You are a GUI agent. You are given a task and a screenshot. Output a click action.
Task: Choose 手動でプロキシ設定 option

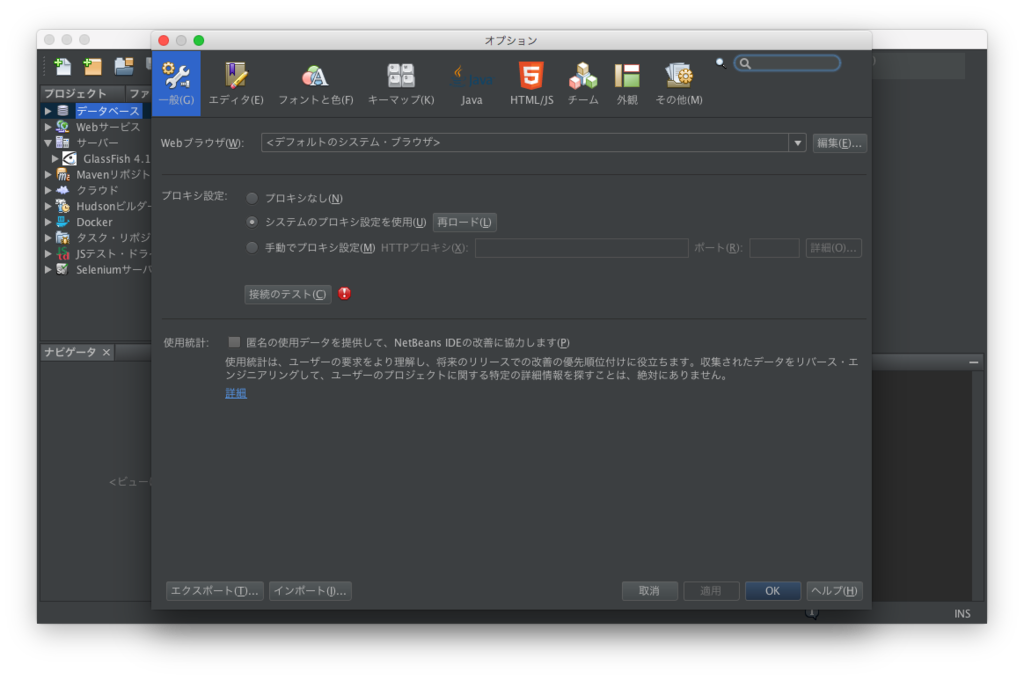tap(251, 247)
